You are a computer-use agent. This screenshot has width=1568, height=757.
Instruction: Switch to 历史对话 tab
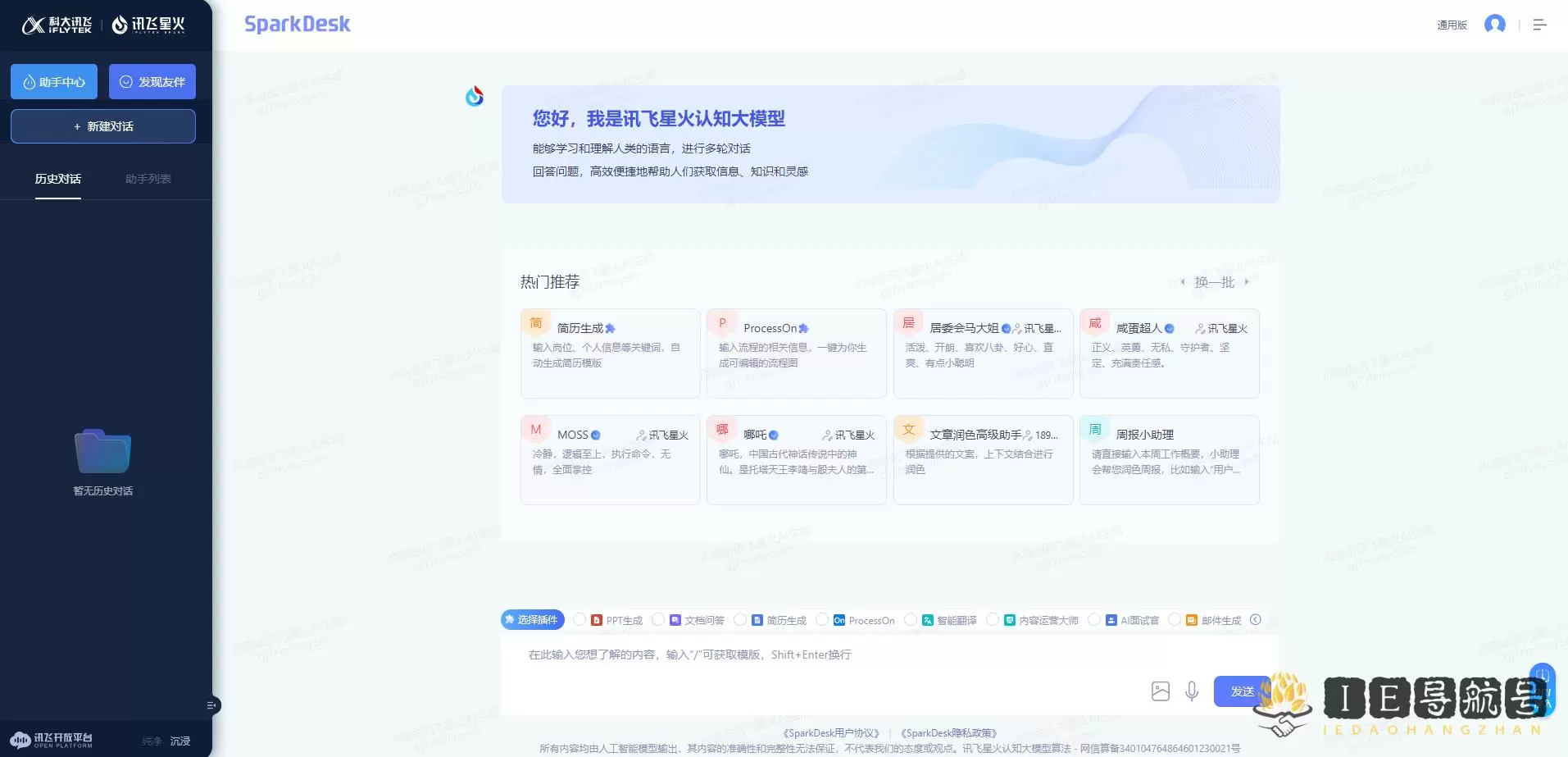point(58,179)
